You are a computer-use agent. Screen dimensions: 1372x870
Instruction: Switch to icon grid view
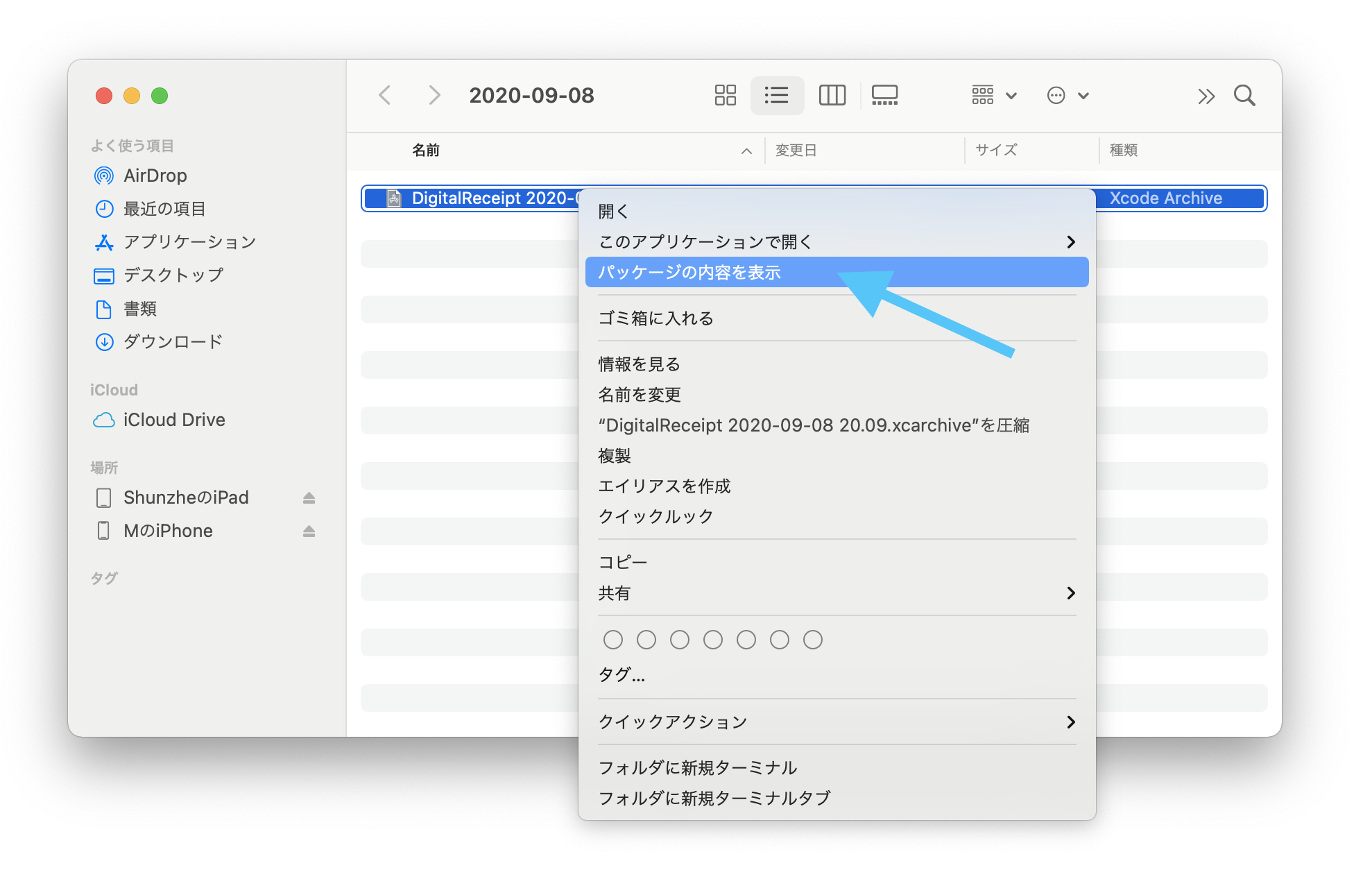click(x=725, y=95)
